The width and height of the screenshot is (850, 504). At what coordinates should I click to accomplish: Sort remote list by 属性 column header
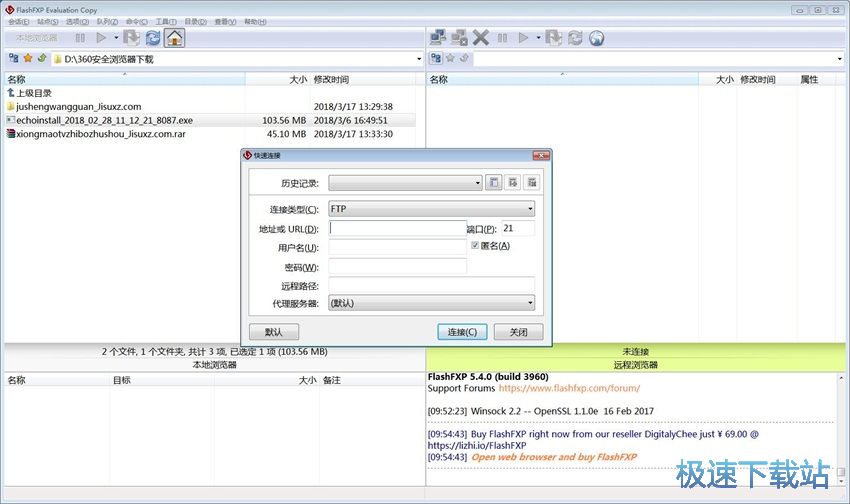tap(816, 79)
